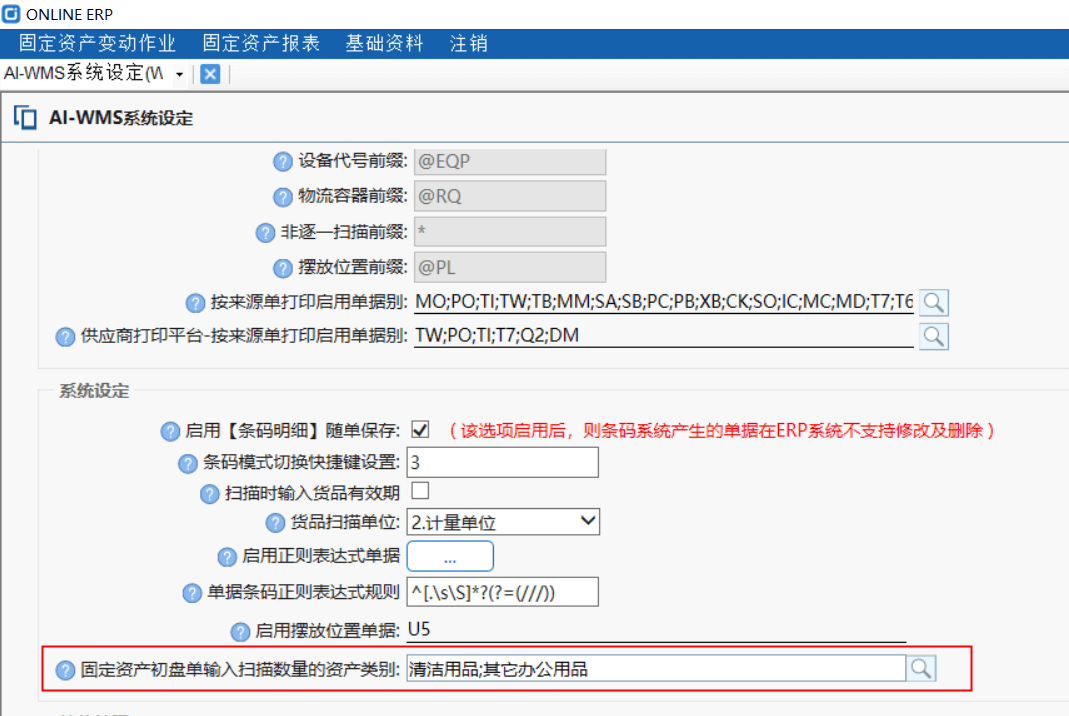Click the ... button for 启用正则表达式单据
The image size is (1069, 716).
(x=450, y=556)
